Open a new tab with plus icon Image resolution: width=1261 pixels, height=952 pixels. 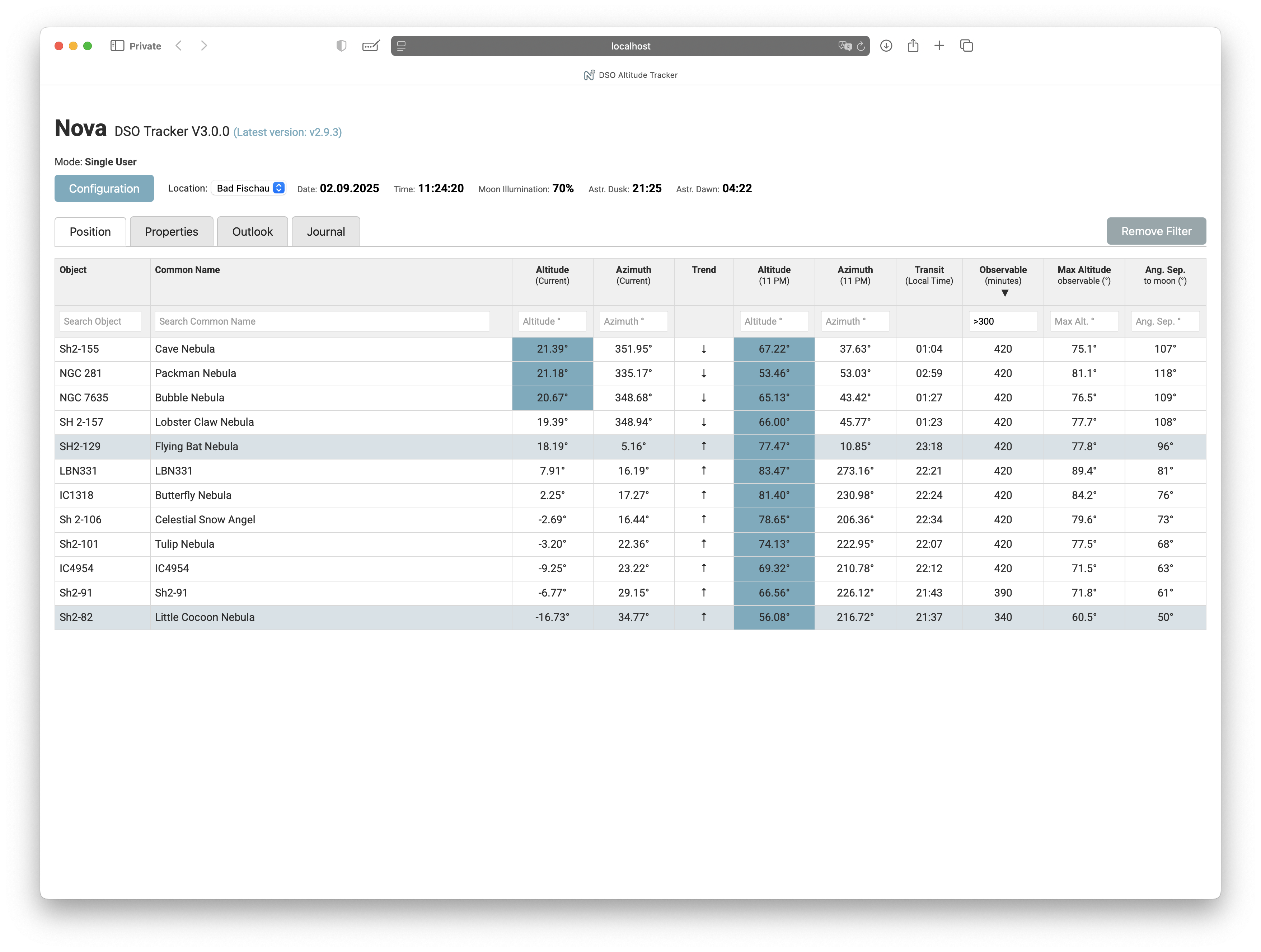(x=939, y=46)
